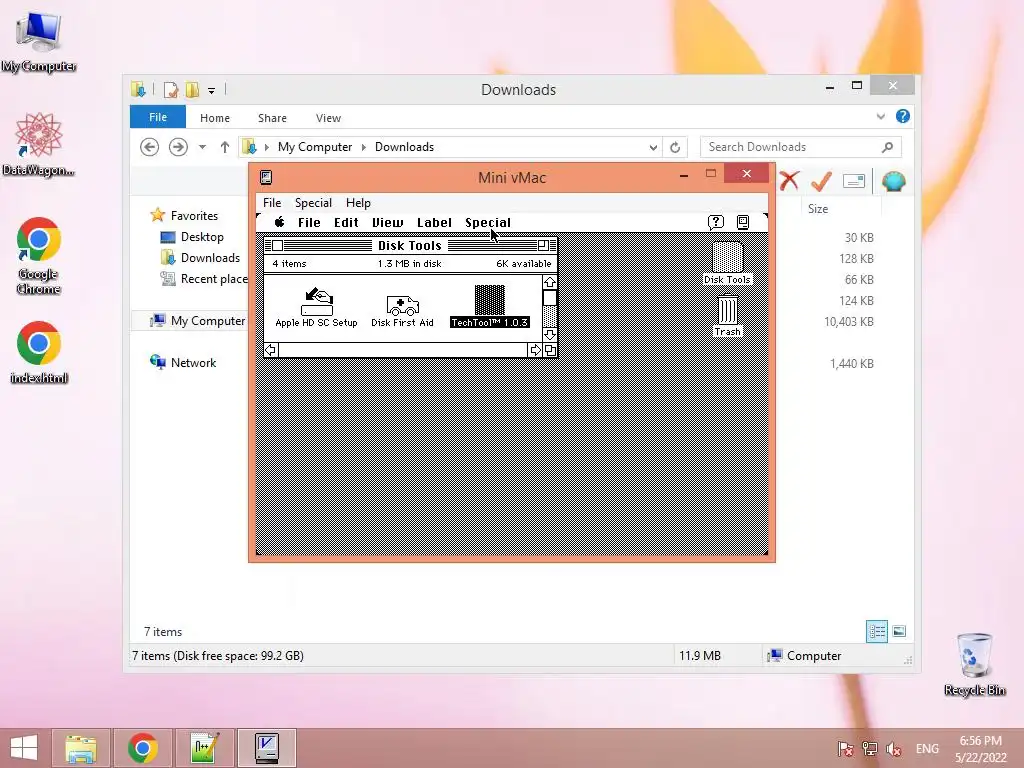
Task: Click the Disk Tools window zoom box
Action: coord(543,246)
